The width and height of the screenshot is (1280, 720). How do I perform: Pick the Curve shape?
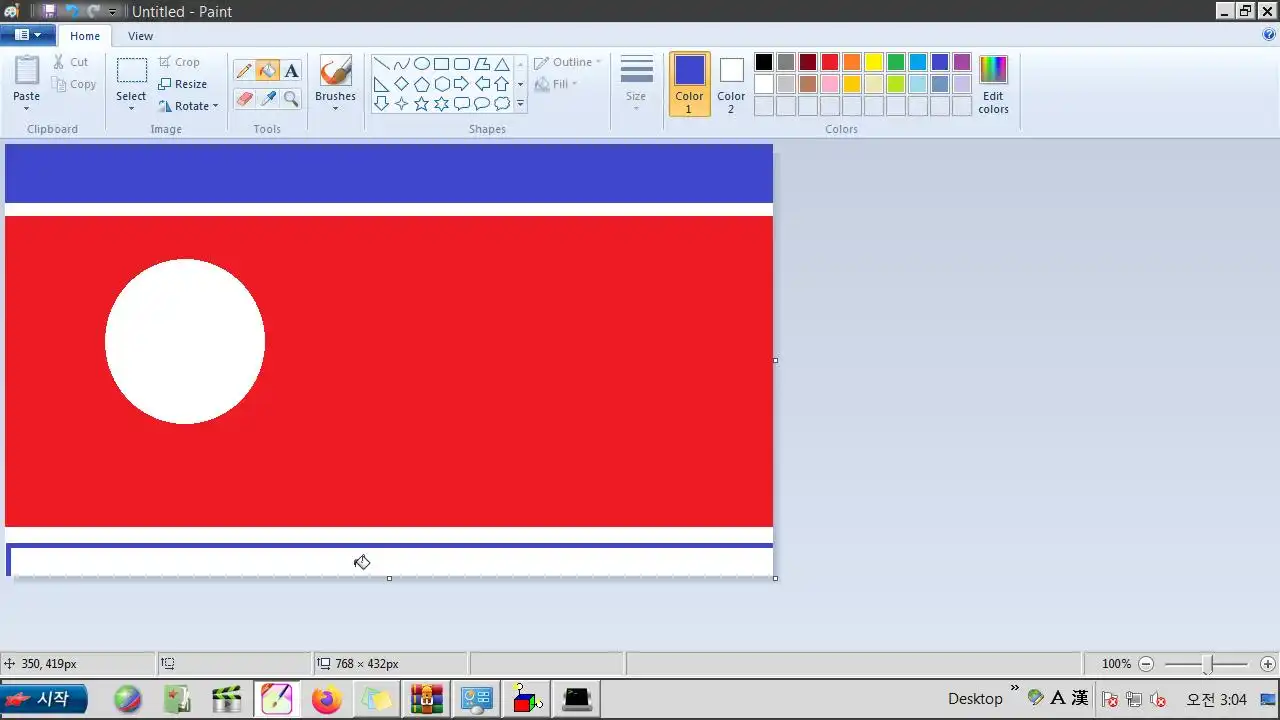click(401, 64)
